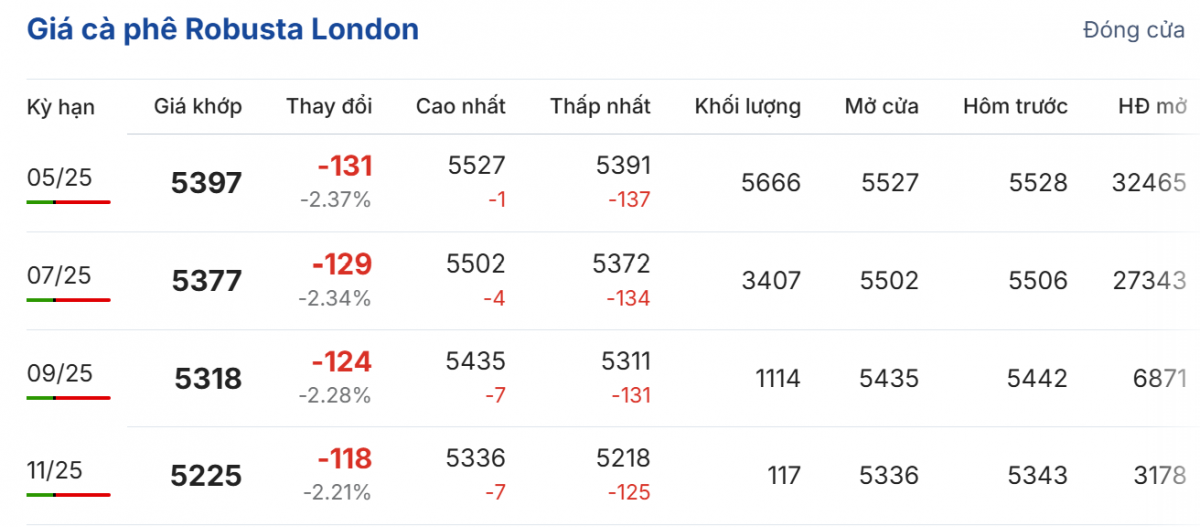Click the -129 change value for 07/25
This screenshot has width=1200, height=527.
(x=342, y=264)
